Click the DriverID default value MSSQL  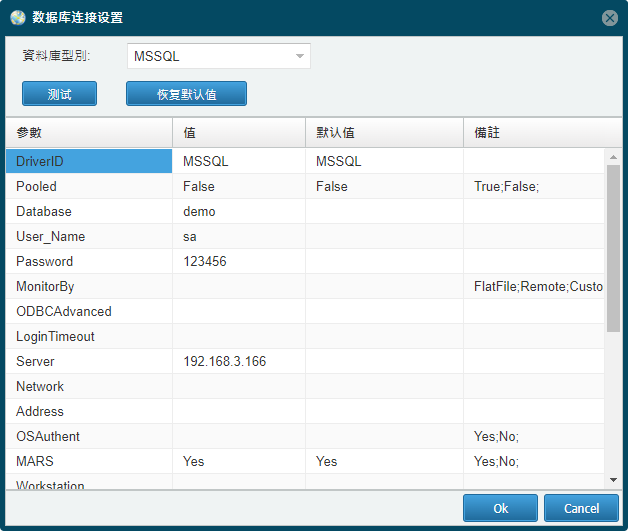pos(384,161)
